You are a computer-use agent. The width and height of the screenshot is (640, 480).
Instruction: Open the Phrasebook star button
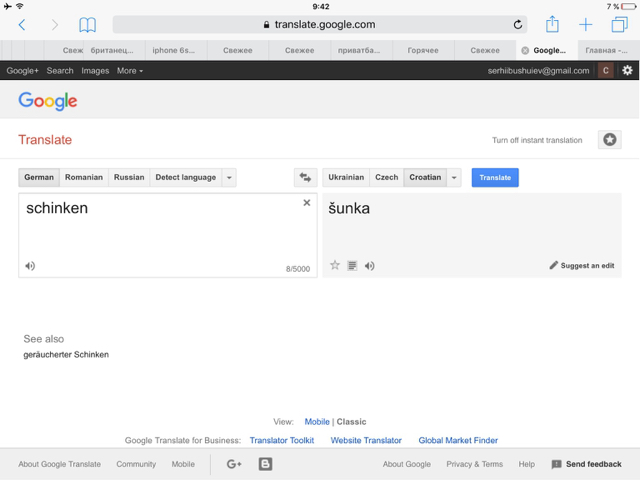point(610,140)
